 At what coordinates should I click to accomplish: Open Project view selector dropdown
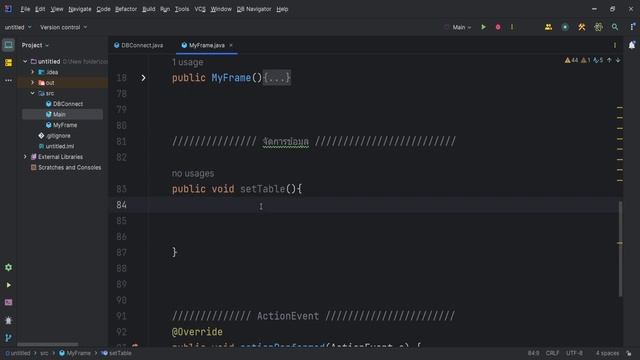click(x=35, y=45)
